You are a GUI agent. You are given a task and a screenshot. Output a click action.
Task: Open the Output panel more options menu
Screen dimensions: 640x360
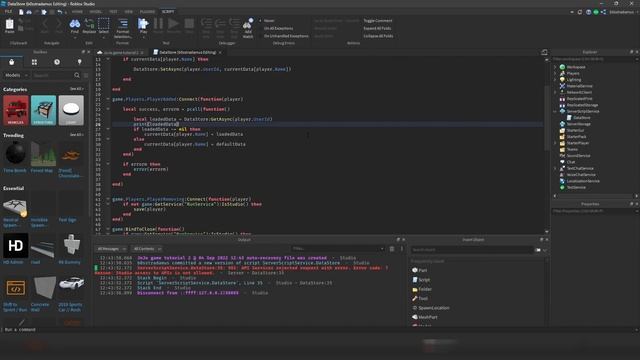[402, 249]
